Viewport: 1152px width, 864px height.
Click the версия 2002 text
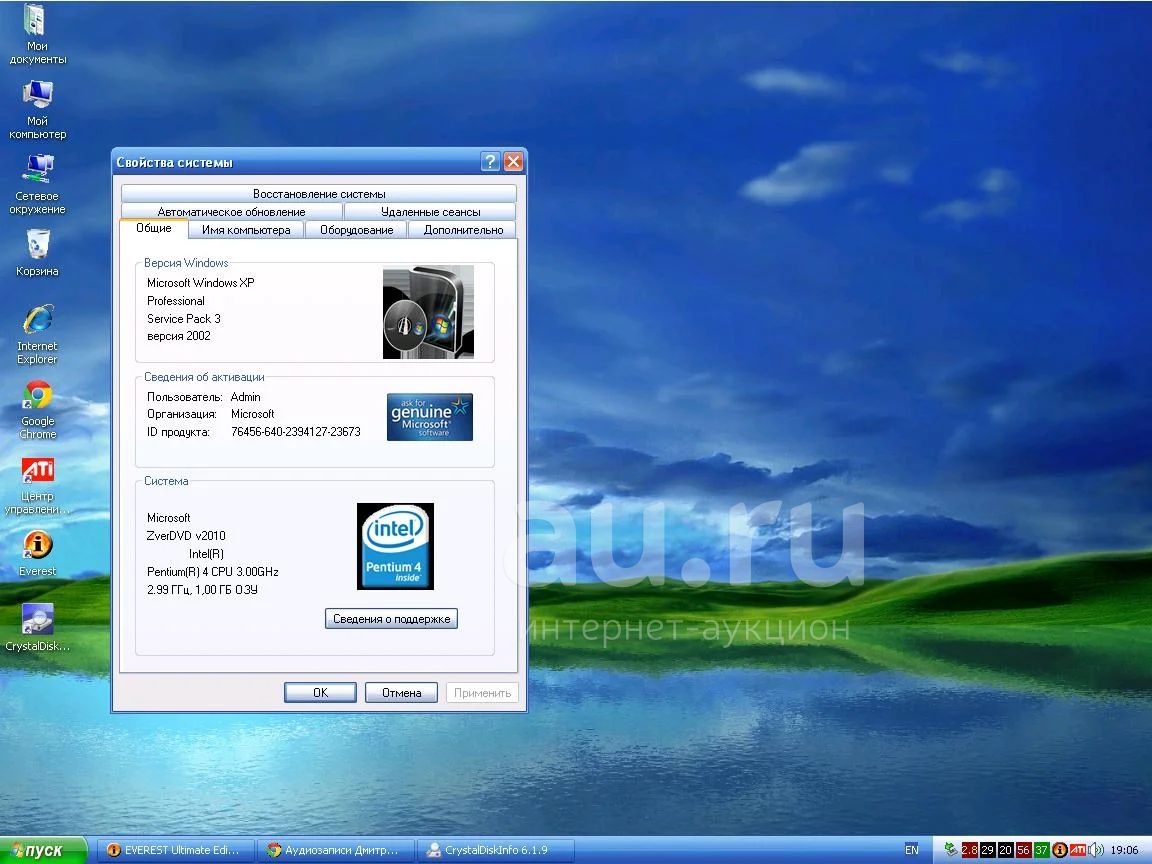[179, 336]
